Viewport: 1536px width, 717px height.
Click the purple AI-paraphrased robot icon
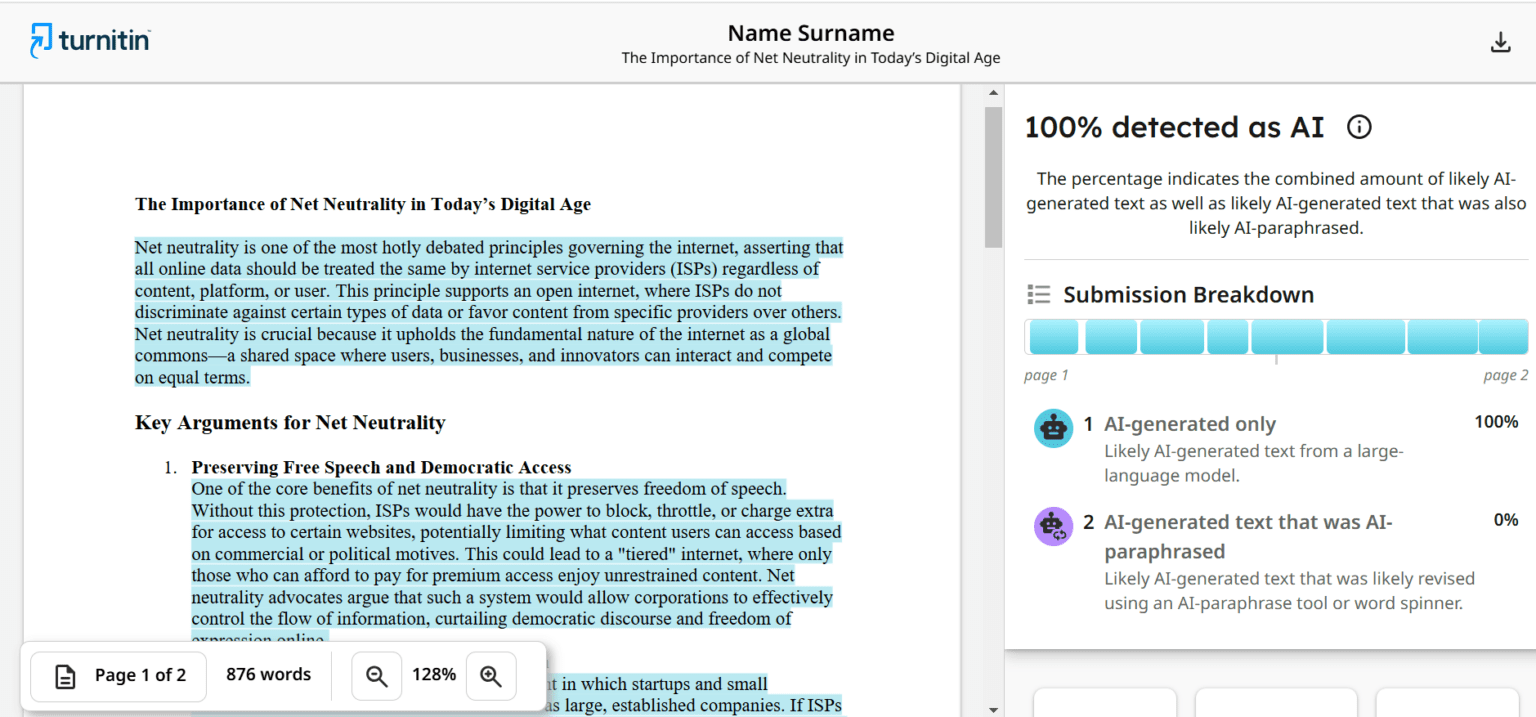point(1053,526)
